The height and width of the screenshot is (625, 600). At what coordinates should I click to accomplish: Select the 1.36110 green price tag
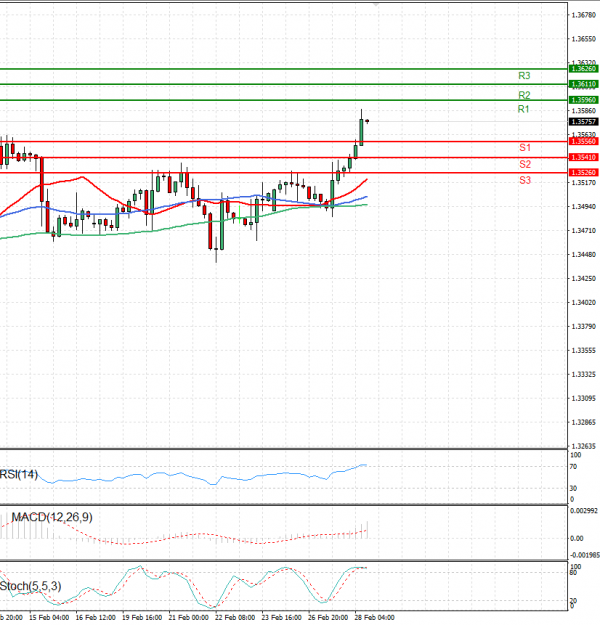pyautogui.click(x=583, y=84)
